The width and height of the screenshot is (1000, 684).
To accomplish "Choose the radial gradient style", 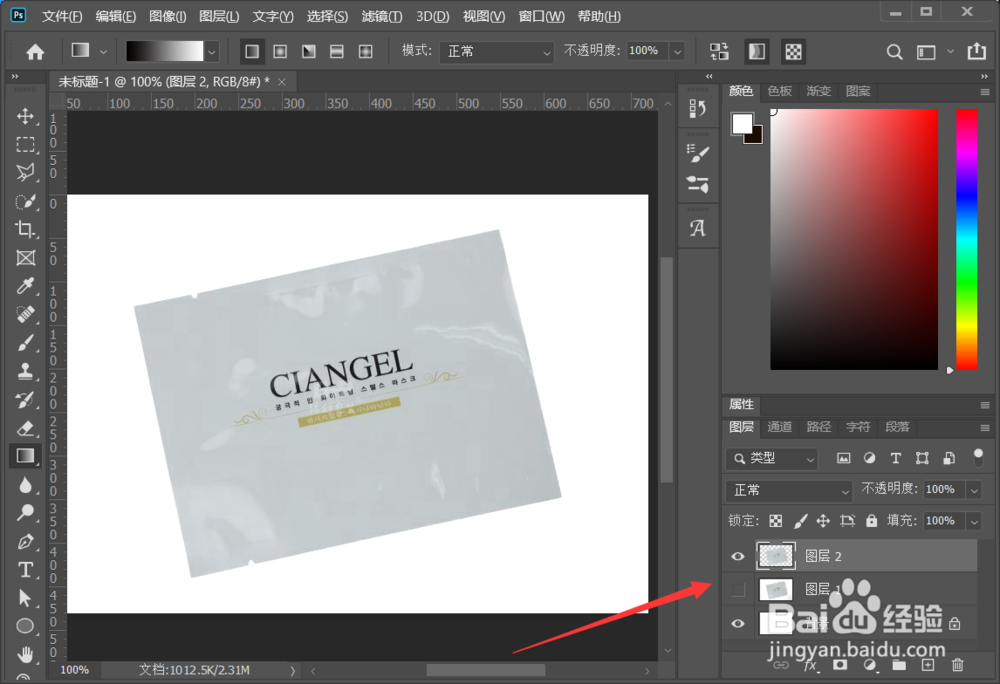I will tap(280, 51).
